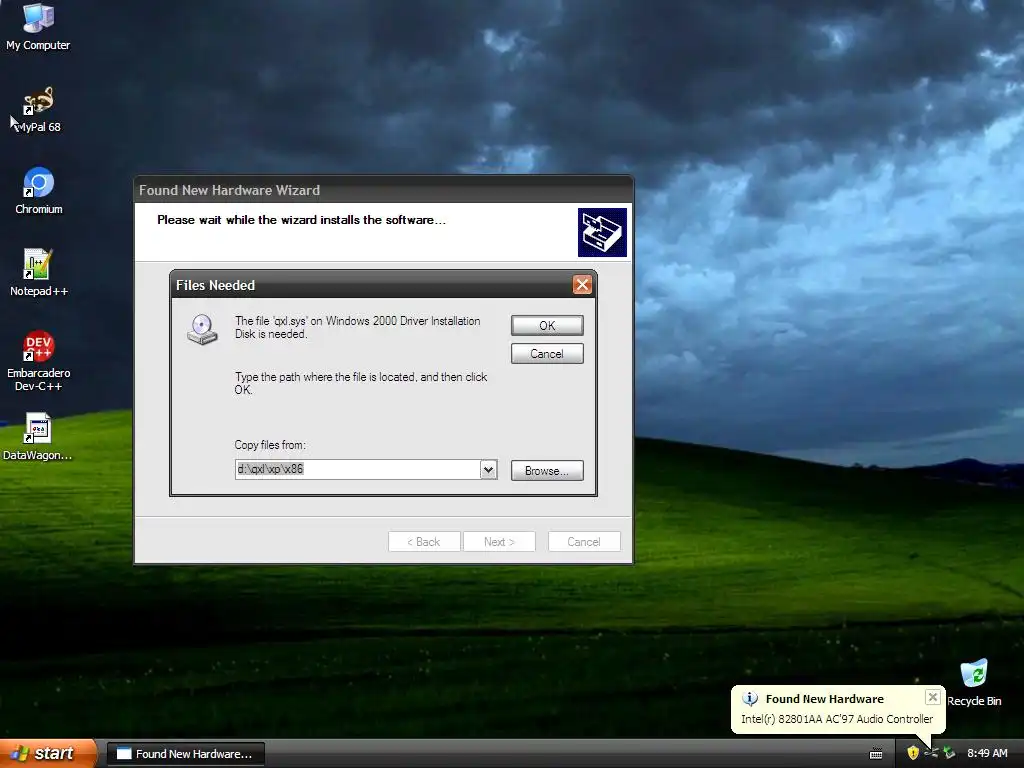Image resolution: width=1024 pixels, height=768 pixels.
Task: Select the Embarcadero Dev-C++ shortcut
Action: click(x=39, y=360)
